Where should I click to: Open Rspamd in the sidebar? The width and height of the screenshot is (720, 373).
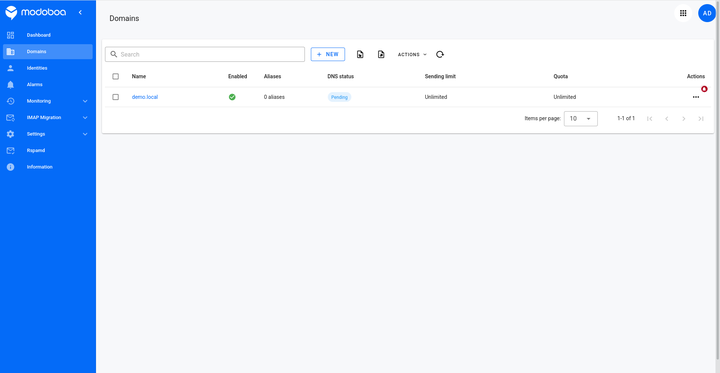(x=48, y=151)
